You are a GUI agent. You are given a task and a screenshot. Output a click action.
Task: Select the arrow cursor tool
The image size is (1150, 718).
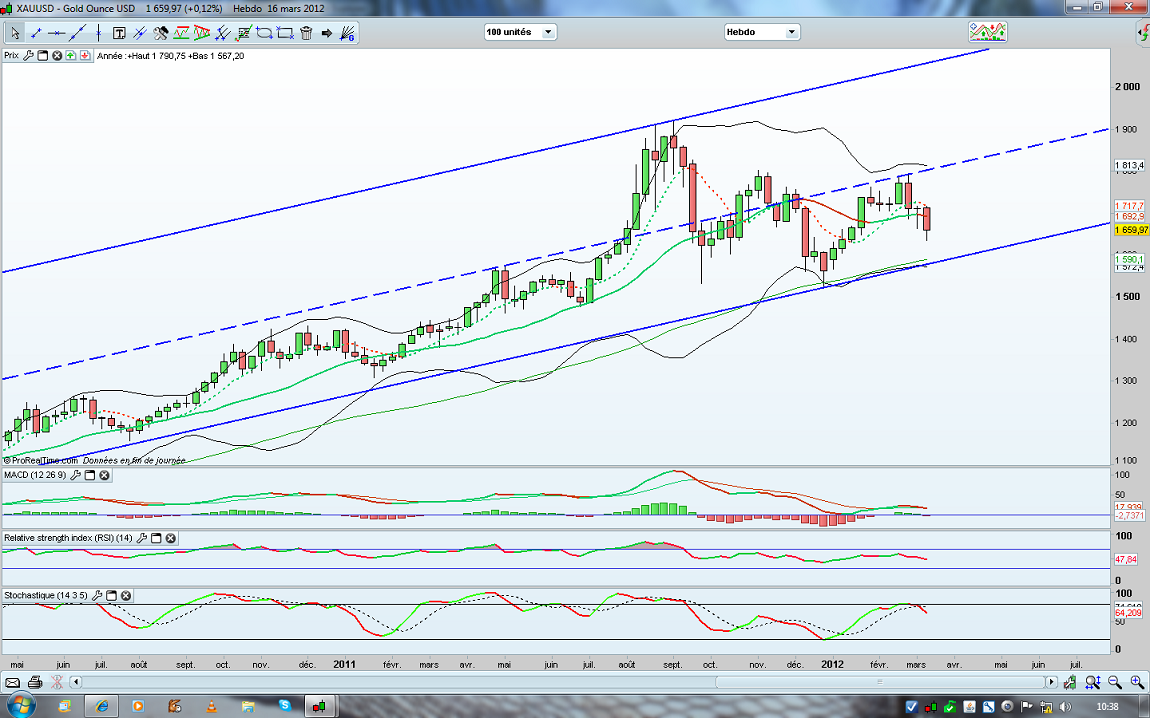point(15,32)
